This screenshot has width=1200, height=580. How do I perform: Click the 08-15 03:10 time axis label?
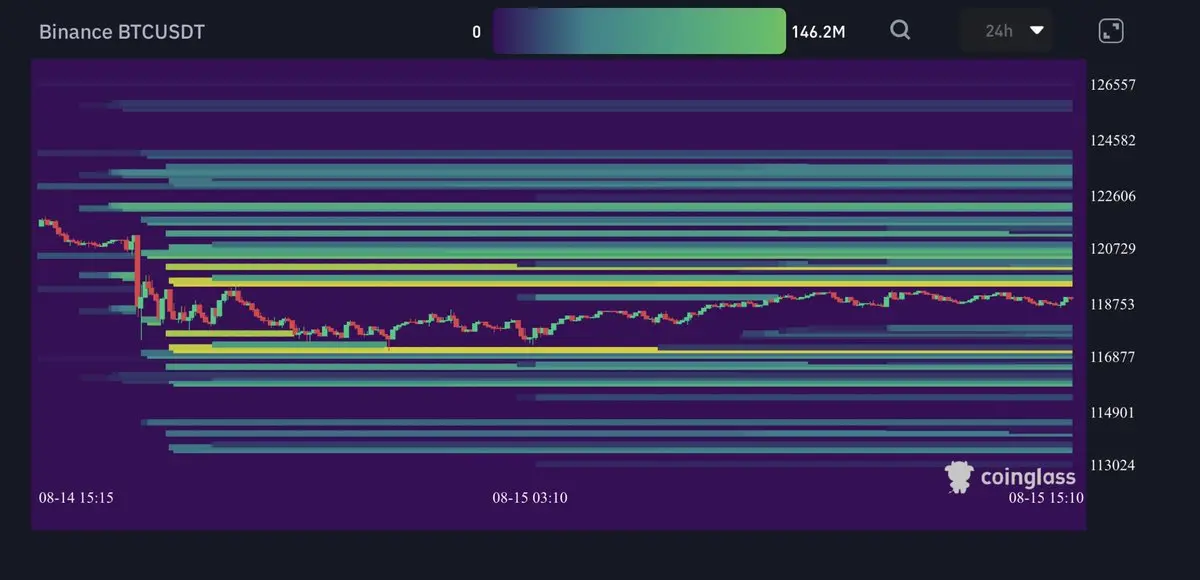[x=530, y=497]
